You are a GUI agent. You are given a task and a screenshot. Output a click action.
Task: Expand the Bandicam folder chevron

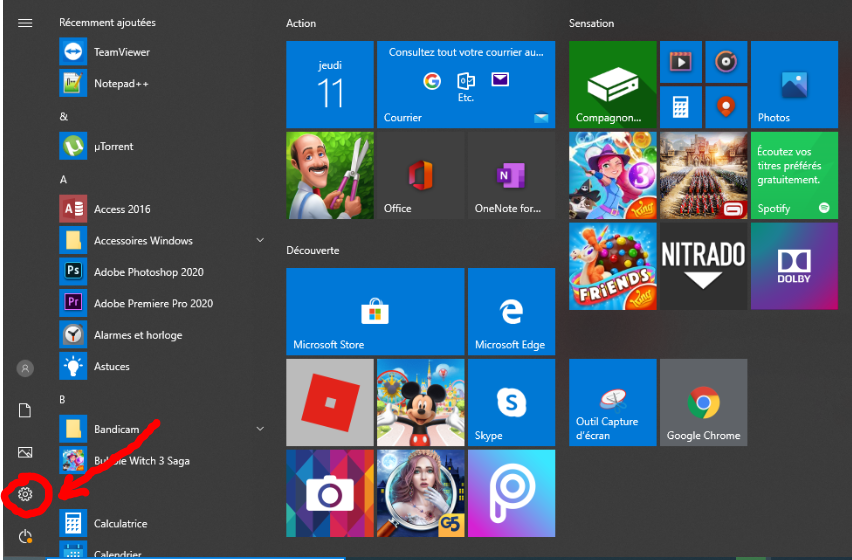tap(260, 429)
